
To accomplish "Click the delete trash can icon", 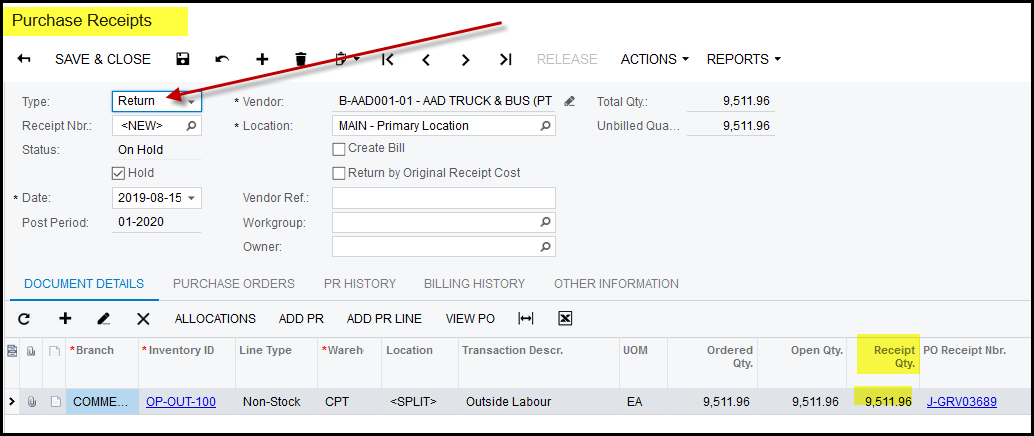I will 301,59.
